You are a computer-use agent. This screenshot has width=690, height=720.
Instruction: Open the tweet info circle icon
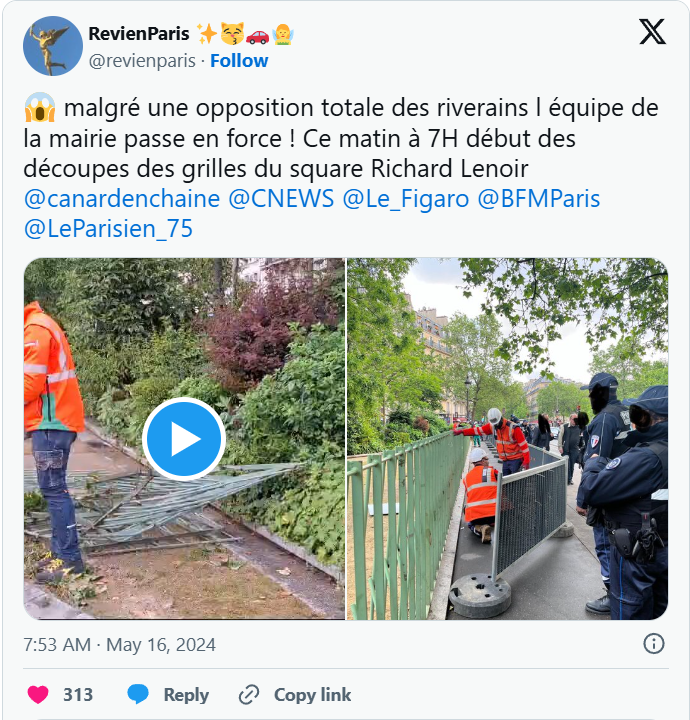click(654, 644)
